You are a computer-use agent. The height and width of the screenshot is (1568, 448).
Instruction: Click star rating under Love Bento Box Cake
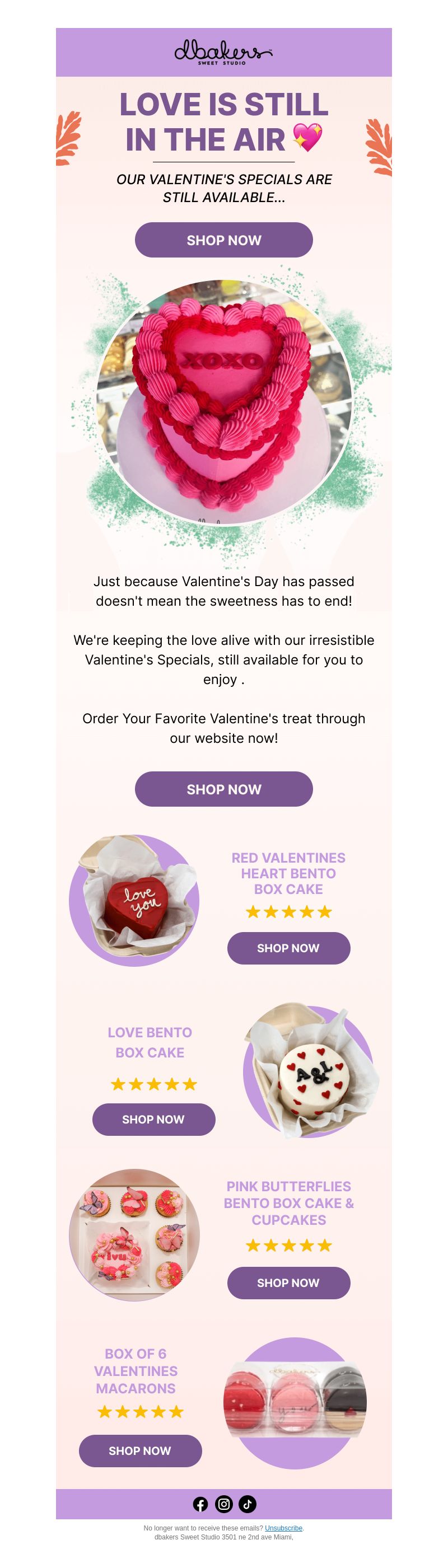(x=153, y=1083)
